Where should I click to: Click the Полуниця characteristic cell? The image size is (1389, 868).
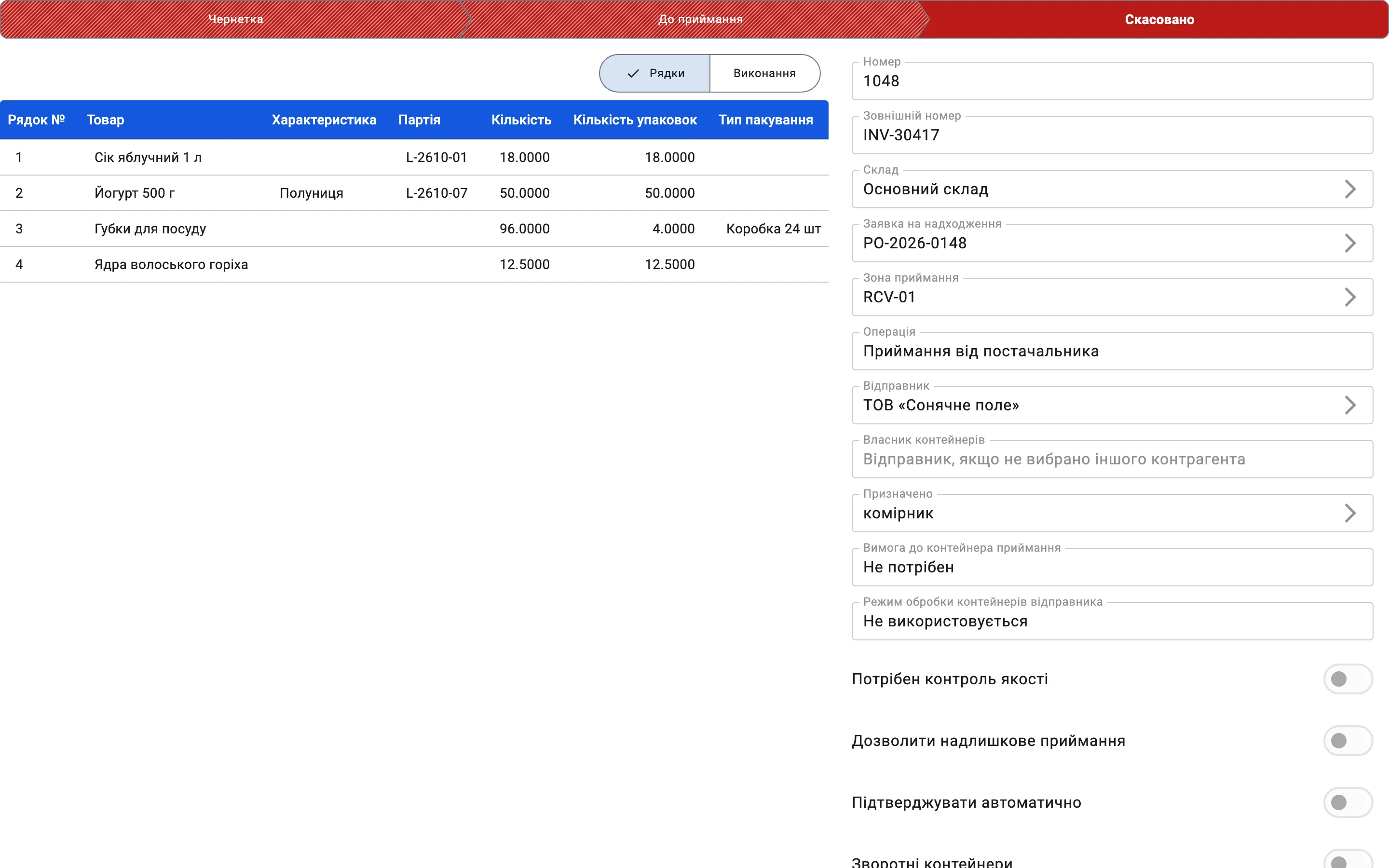click(x=311, y=193)
